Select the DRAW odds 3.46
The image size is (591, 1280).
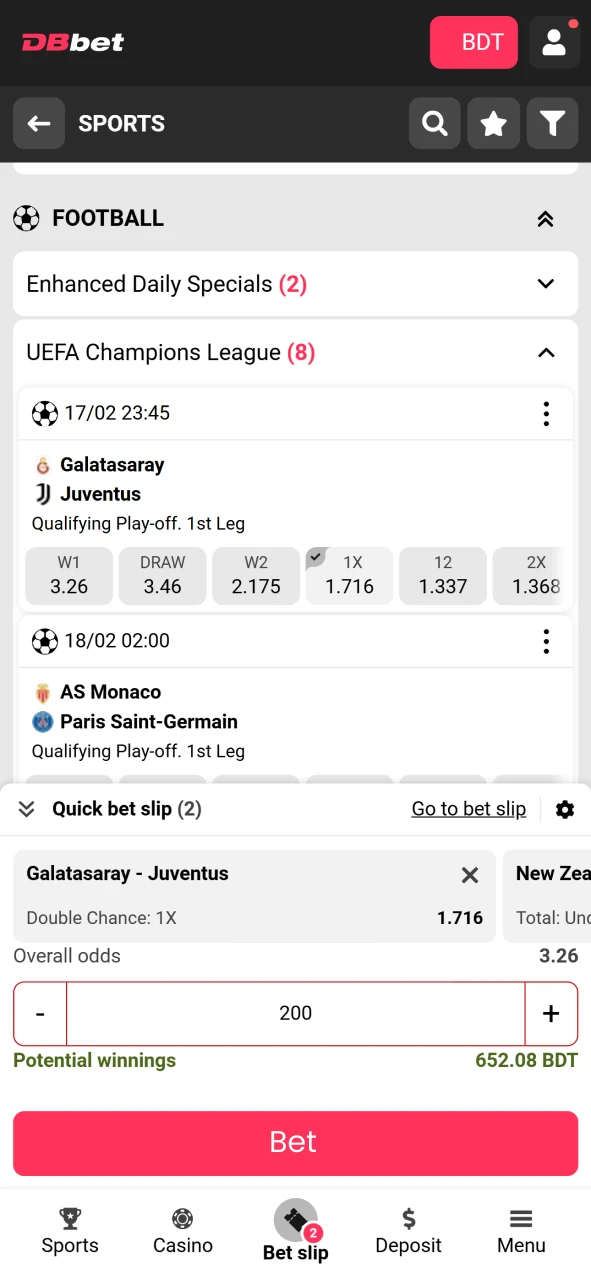click(162, 576)
